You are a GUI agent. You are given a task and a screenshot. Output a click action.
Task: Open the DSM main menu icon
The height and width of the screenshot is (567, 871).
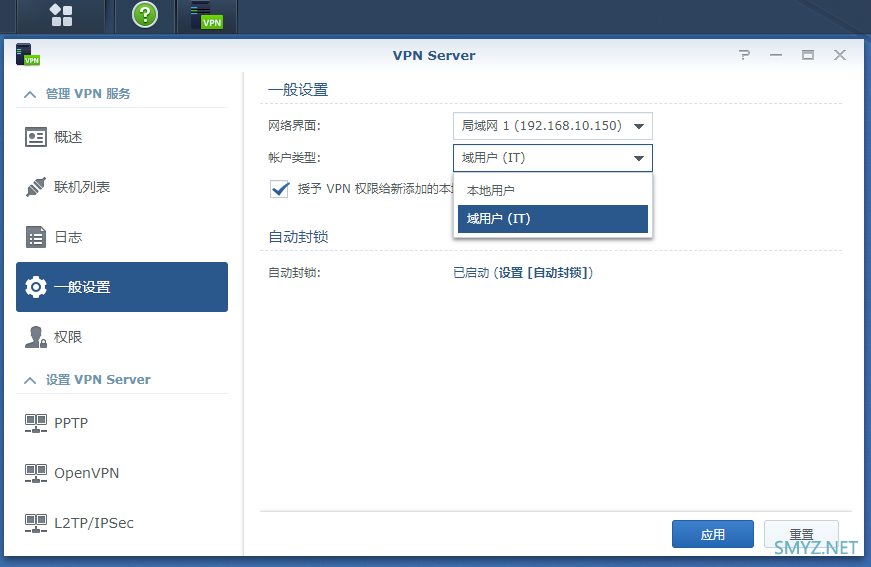[61, 15]
